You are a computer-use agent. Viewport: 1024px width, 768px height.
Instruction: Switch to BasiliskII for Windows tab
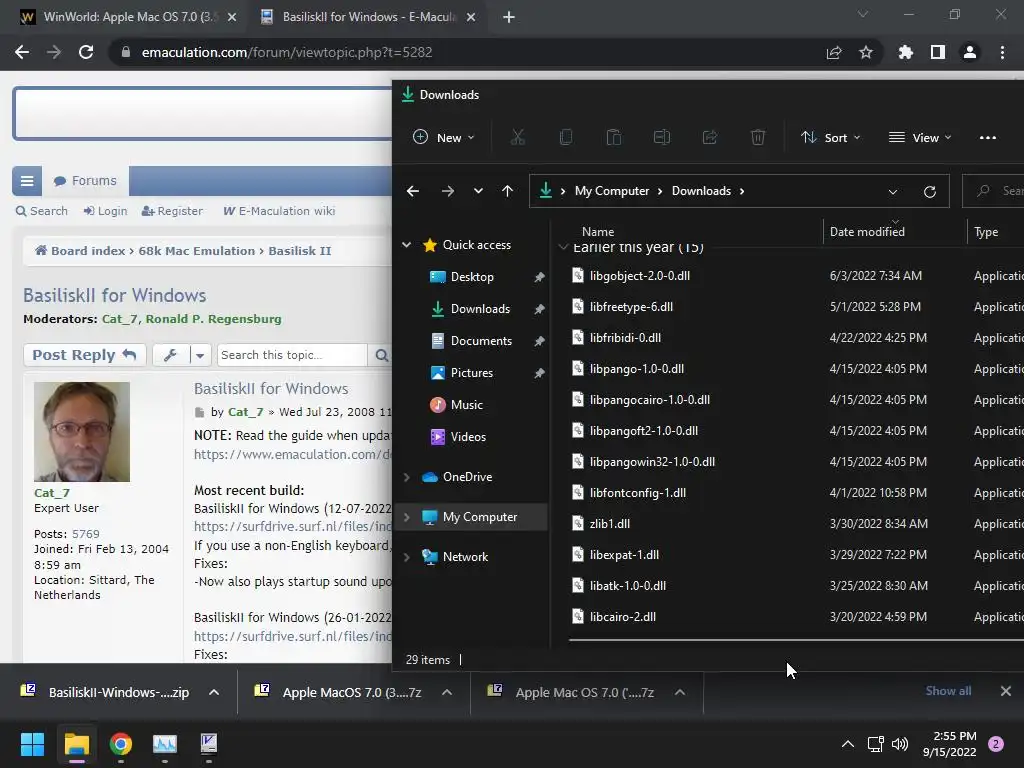(368, 16)
